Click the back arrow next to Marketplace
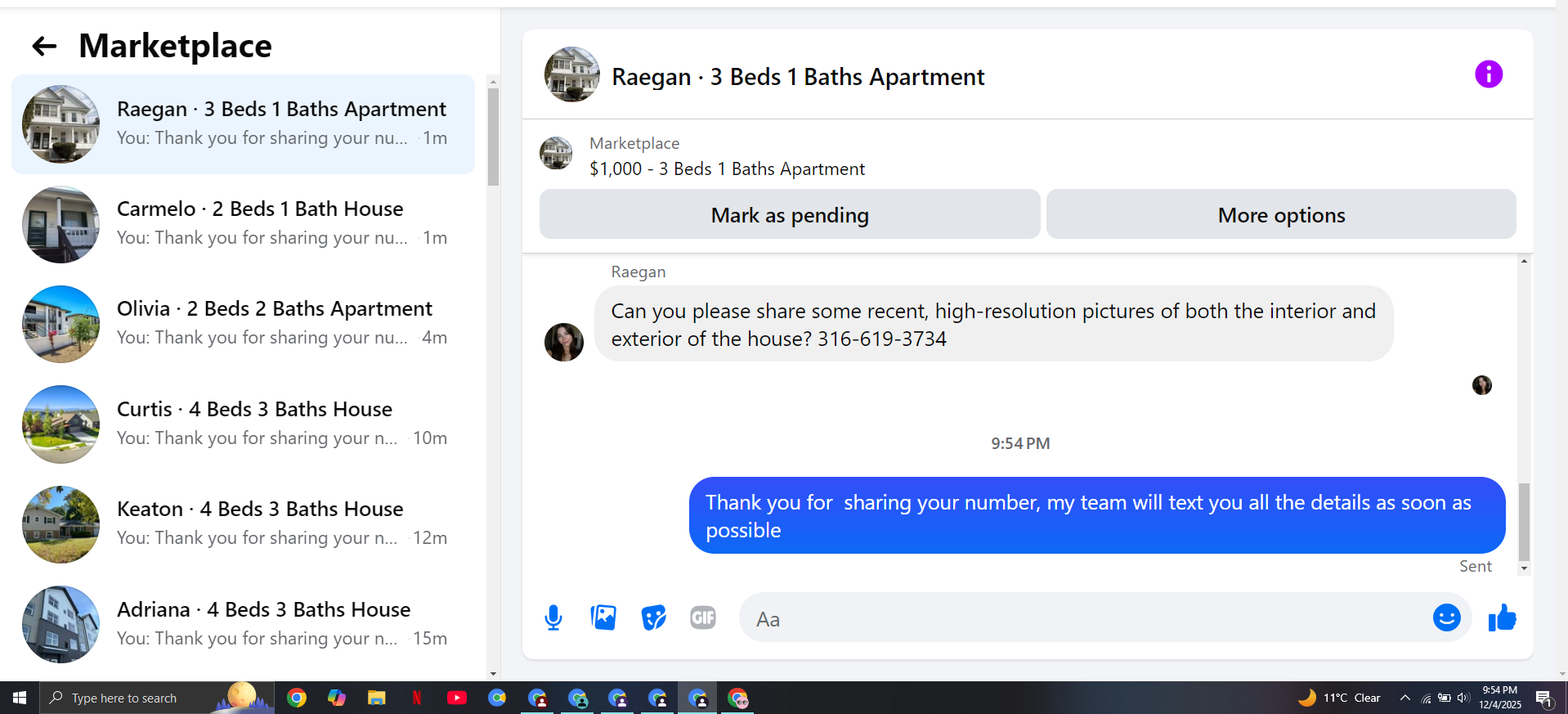Viewport: 1568px width, 714px height. point(44,47)
